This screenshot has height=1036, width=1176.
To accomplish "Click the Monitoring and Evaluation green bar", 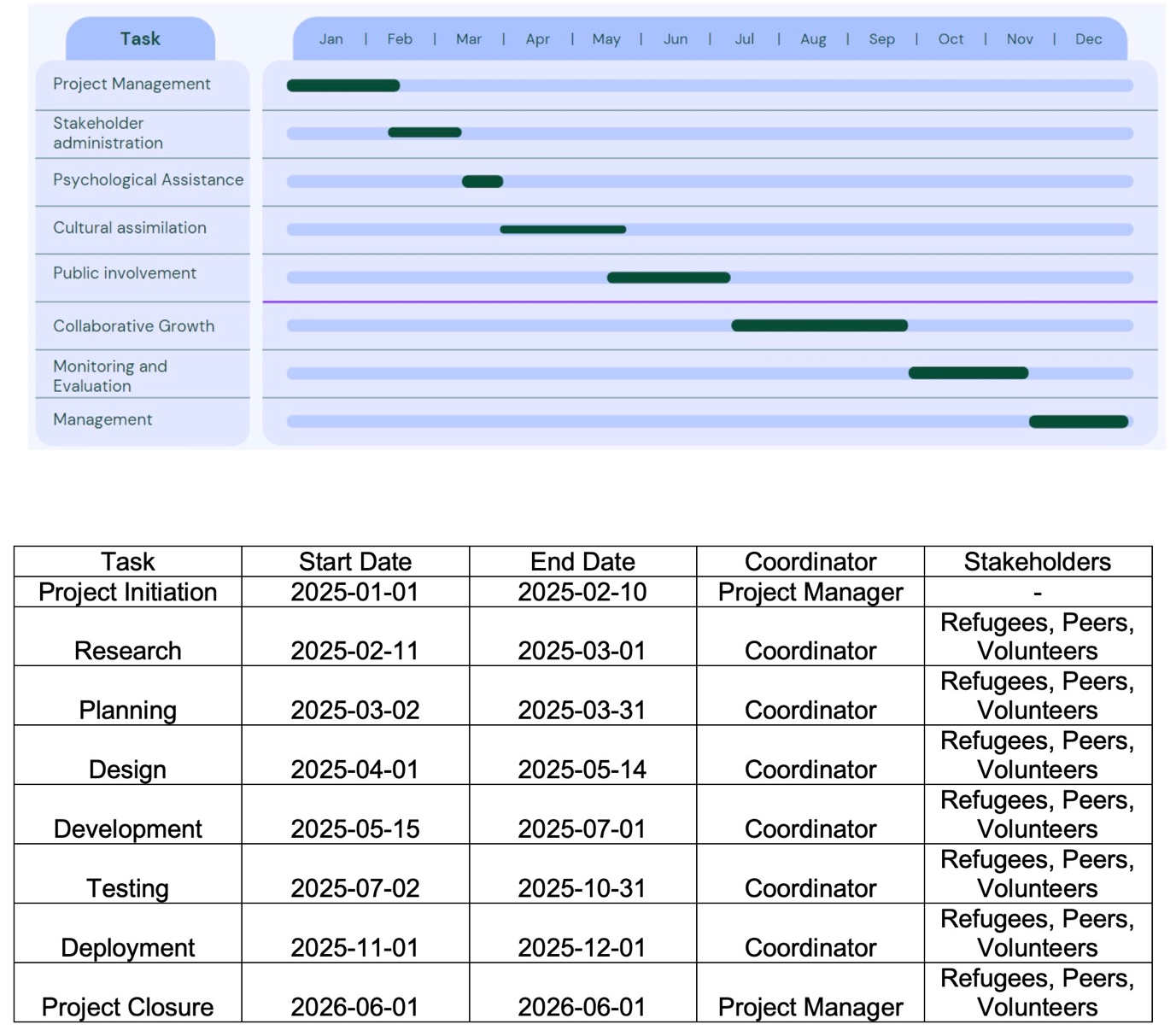I will point(968,373).
